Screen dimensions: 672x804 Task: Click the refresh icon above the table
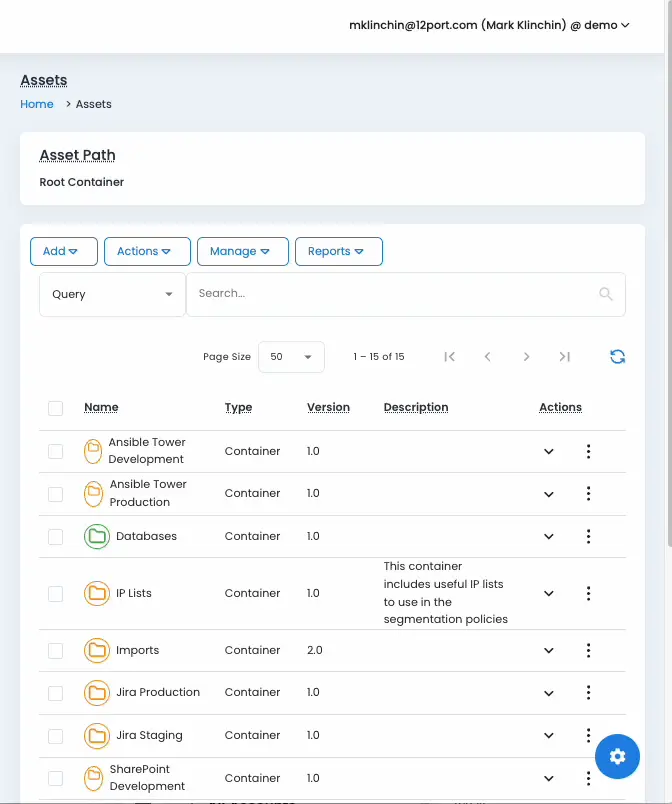coord(617,357)
